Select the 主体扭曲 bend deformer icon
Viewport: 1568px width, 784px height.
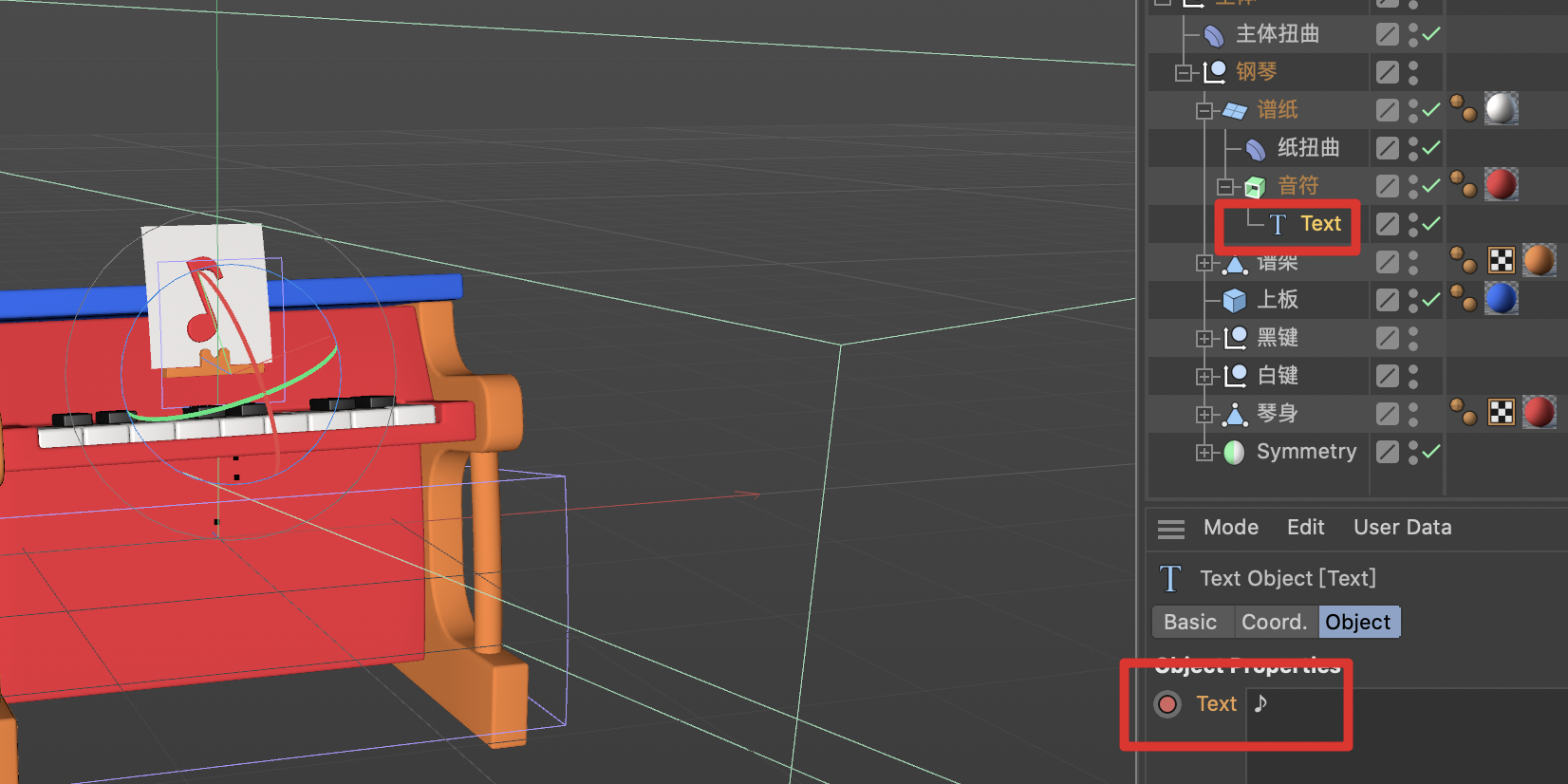(x=1213, y=35)
